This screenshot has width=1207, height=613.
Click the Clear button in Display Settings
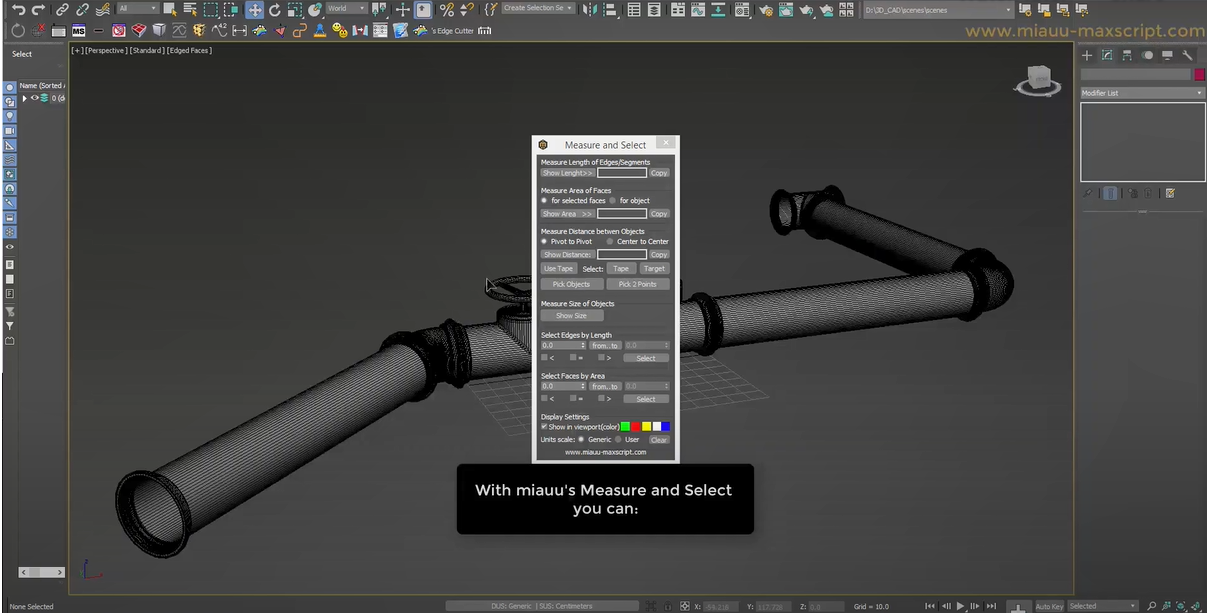click(659, 440)
